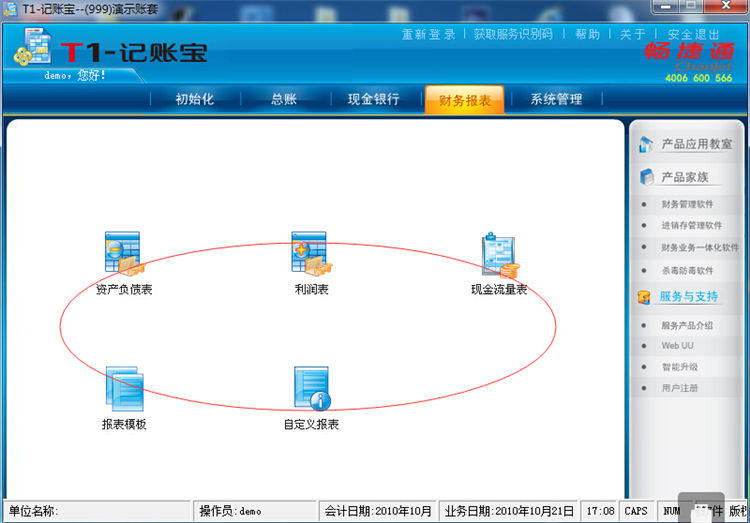Click the 重新登录 link
750x523 pixels.
point(428,34)
